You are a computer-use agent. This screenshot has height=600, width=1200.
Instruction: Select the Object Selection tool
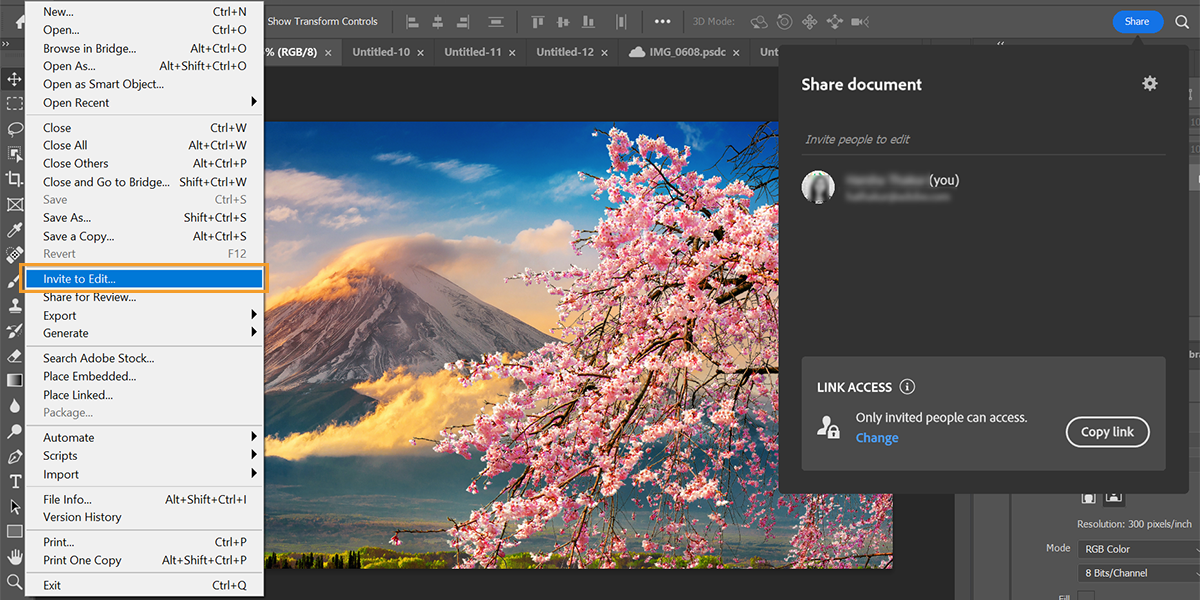[14, 154]
